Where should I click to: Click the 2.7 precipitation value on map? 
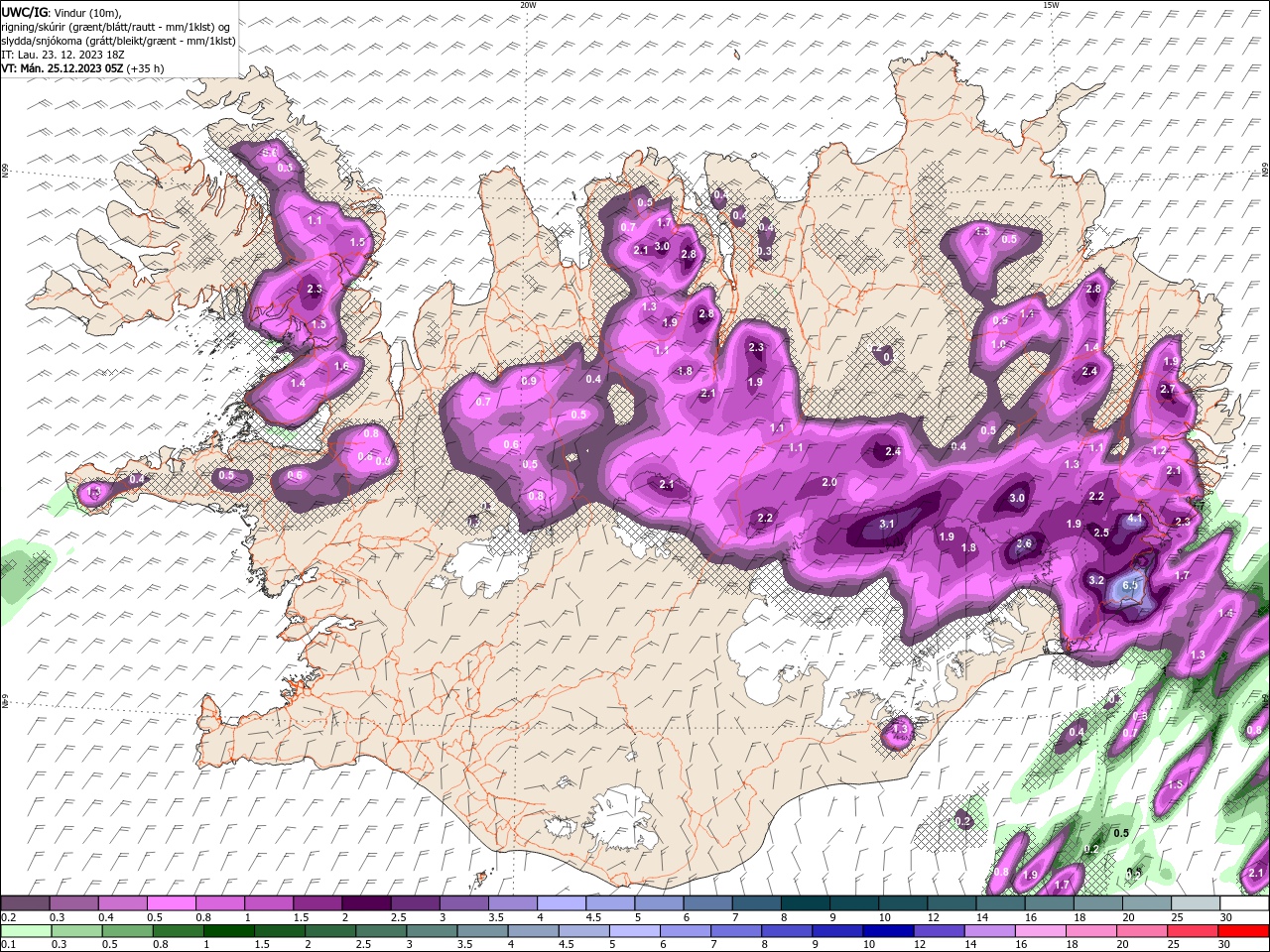(1168, 390)
